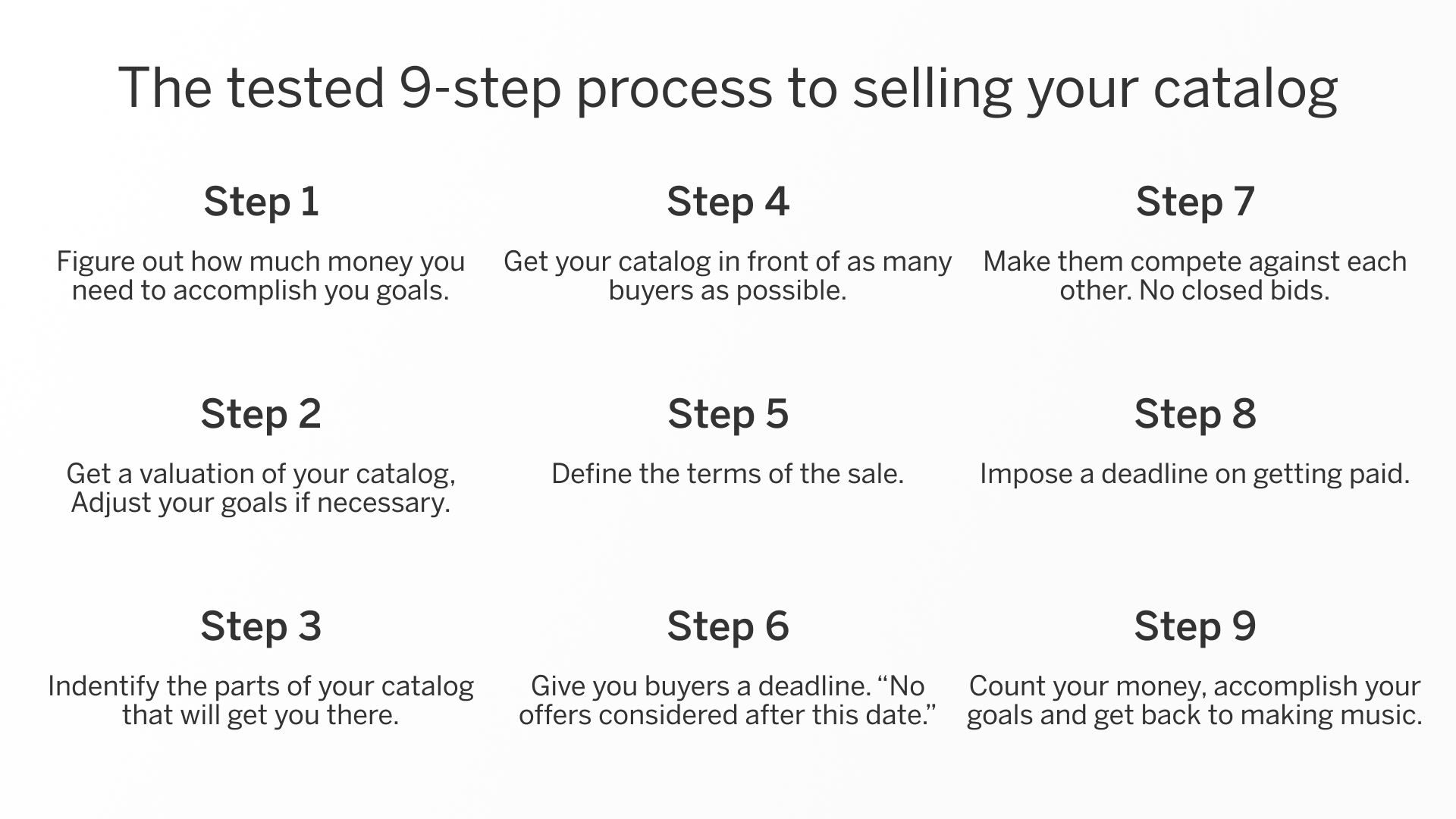The width and height of the screenshot is (1456, 819).
Task: Select the Step 8 heading
Action: click(1195, 414)
